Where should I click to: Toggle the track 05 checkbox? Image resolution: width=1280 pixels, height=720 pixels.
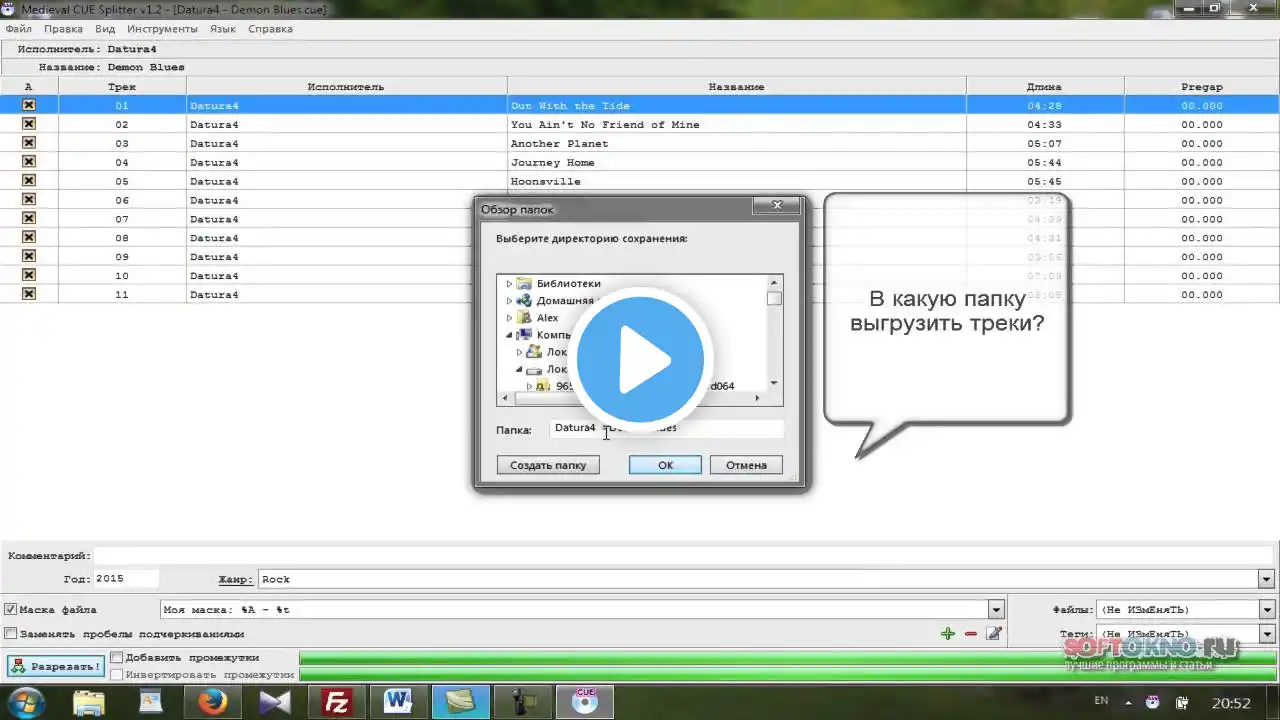(x=29, y=181)
